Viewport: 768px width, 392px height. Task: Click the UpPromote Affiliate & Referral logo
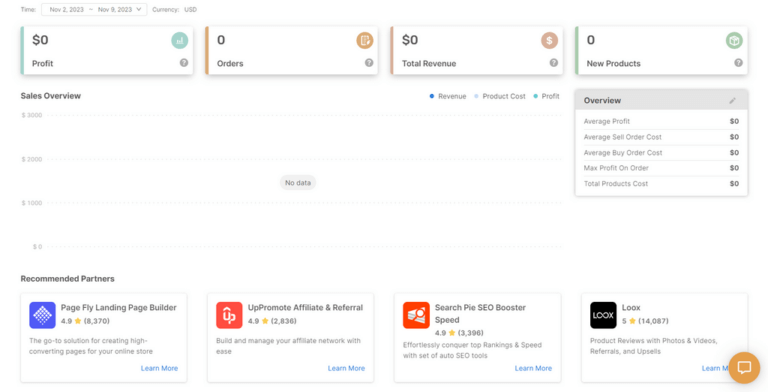coord(229,315)
